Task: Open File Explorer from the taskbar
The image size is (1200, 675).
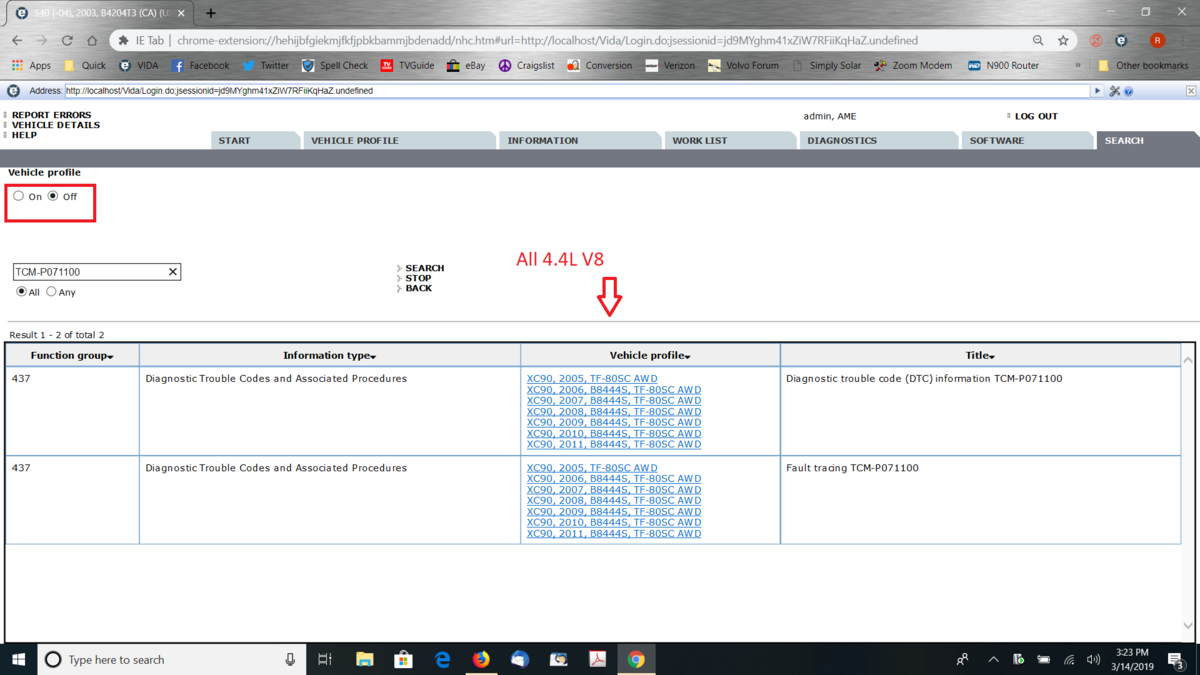Action: (x=364, y=660)
